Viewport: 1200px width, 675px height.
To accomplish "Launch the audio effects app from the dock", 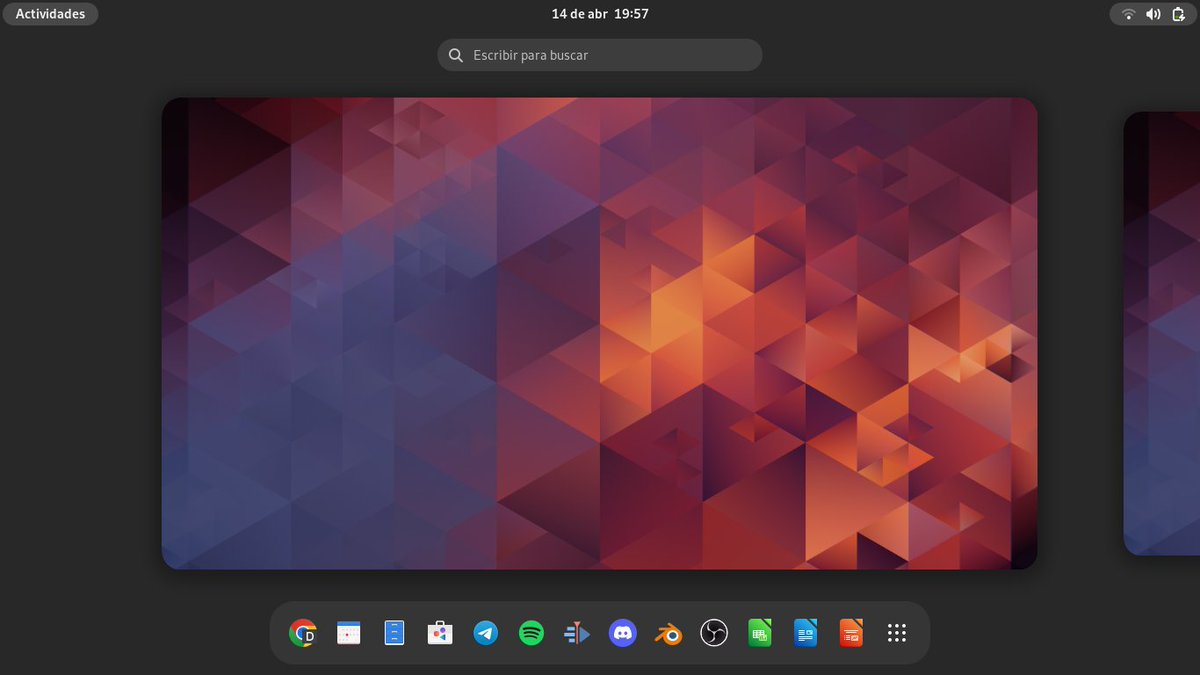I will point(577,632).
